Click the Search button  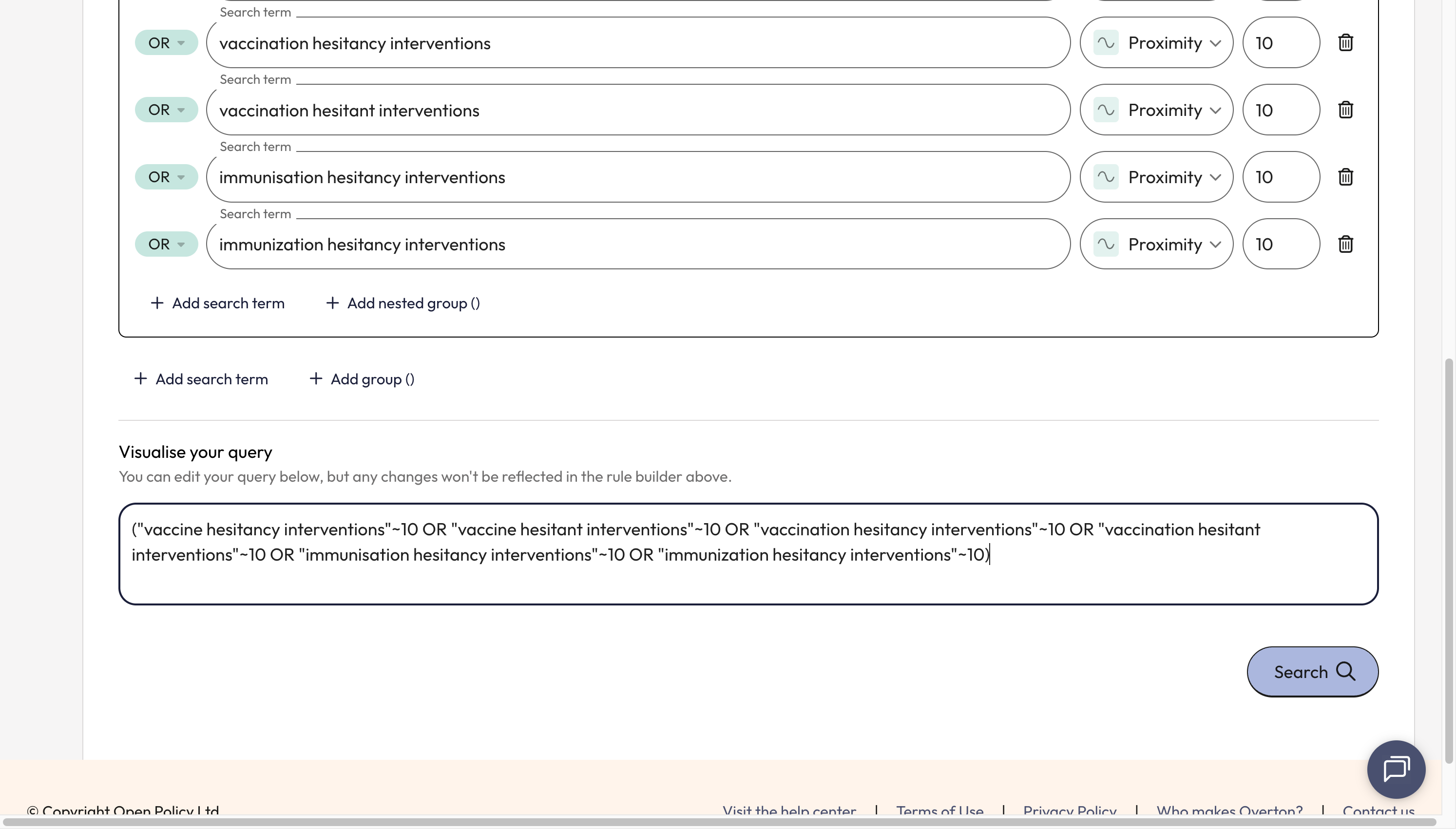point(1313,672)
